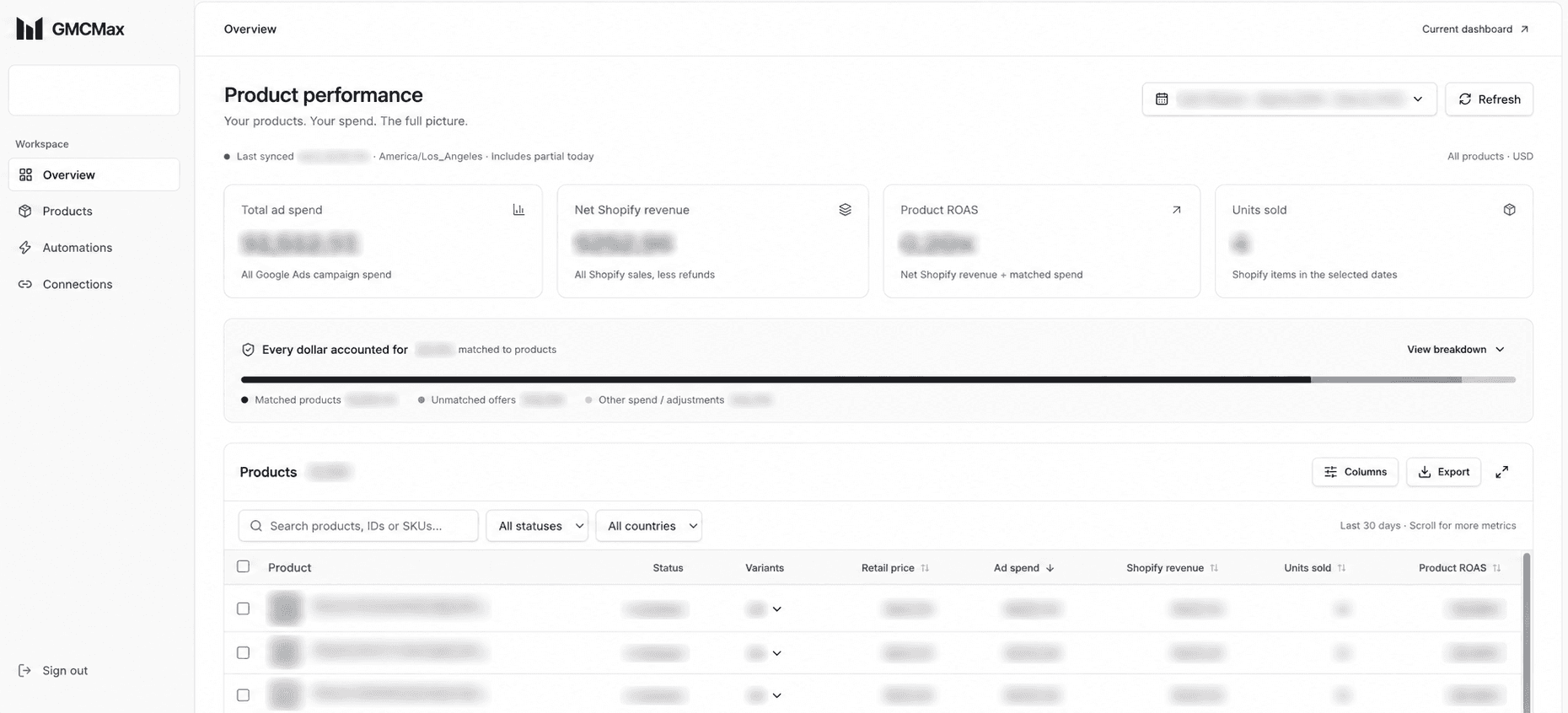Click the first product row thumbnail

285,608
